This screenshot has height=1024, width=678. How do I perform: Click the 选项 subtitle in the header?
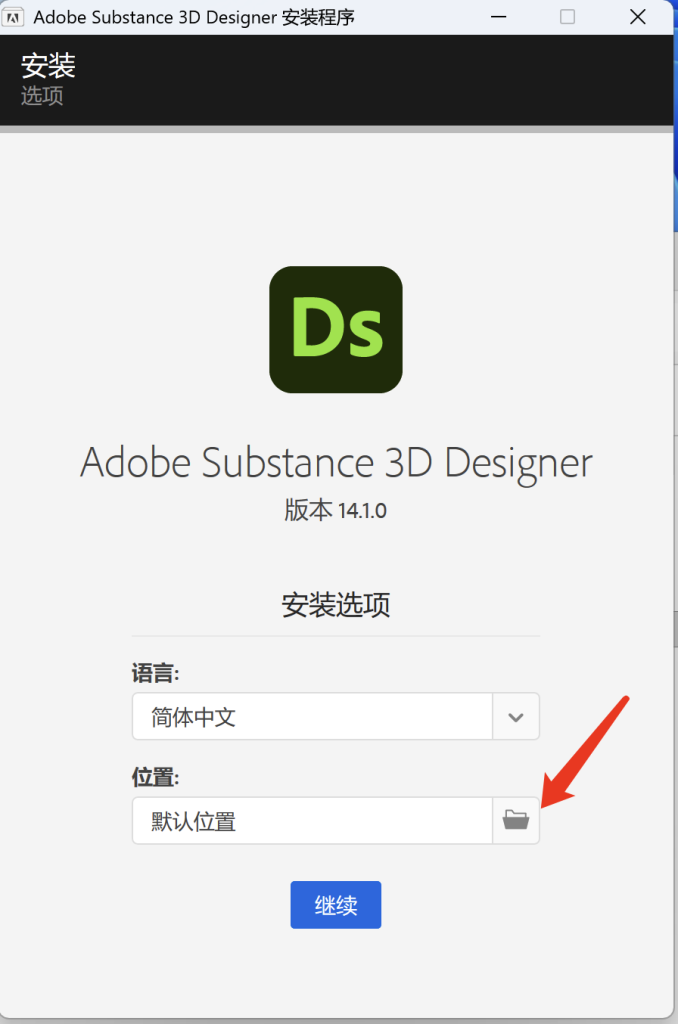(42, 96)
